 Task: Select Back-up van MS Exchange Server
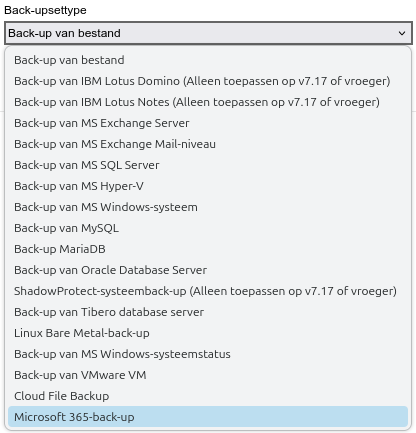click(x=208, y=123)
